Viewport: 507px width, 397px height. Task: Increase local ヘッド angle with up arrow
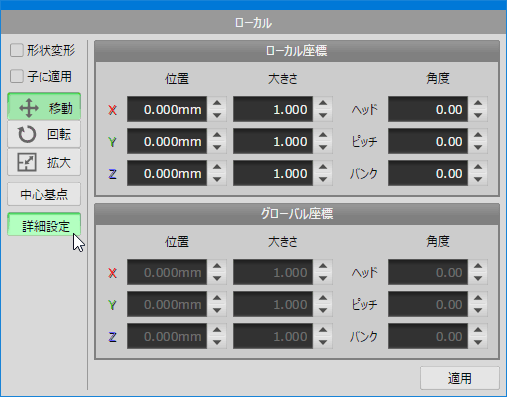tap(478, 103)
